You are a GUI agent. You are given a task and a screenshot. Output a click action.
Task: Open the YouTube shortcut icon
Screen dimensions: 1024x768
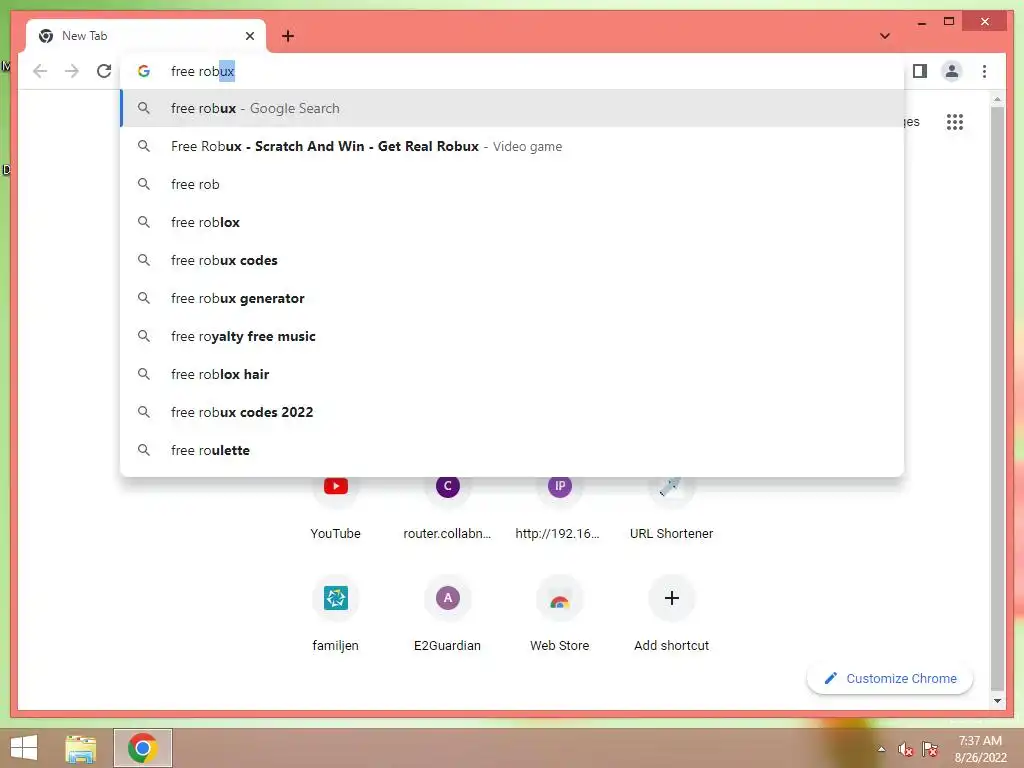(x=336, y=486)
